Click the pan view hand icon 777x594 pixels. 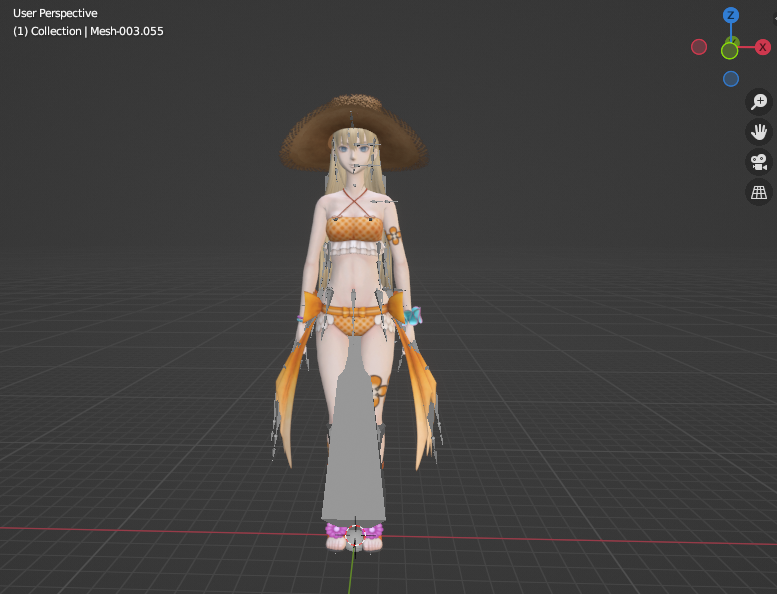coord(759,132)
